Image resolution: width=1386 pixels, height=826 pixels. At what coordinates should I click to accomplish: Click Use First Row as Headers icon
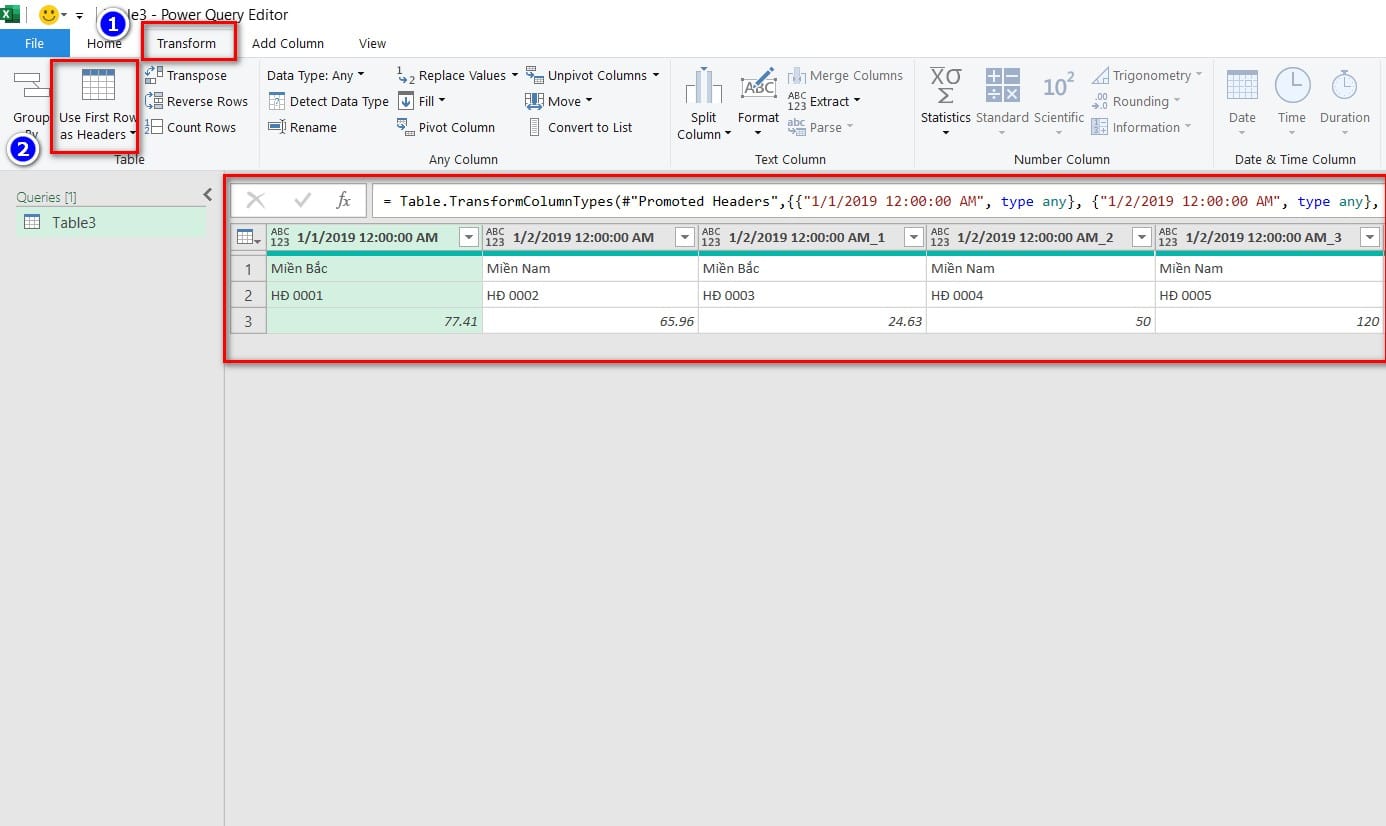(x=98, y=86)
